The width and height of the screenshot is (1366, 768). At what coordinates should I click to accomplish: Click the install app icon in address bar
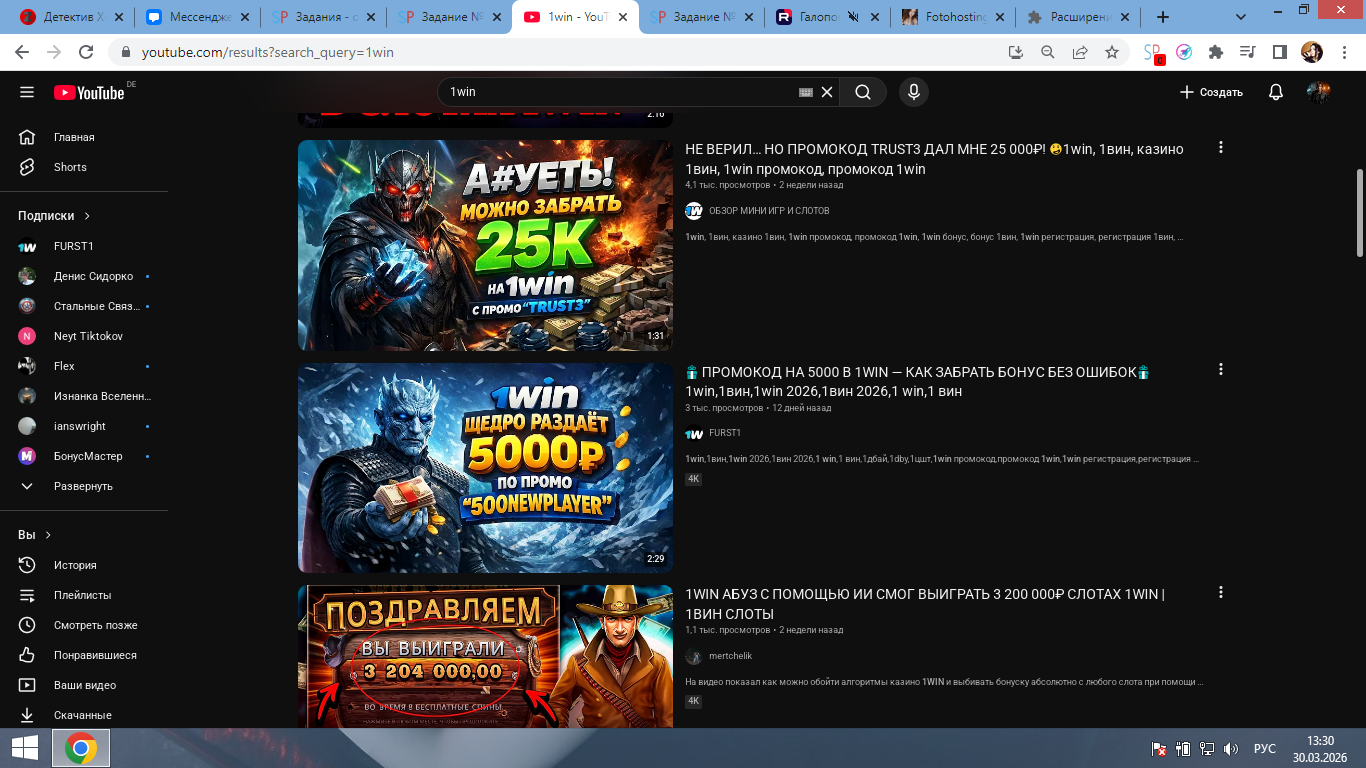(x=1016, y=52)
